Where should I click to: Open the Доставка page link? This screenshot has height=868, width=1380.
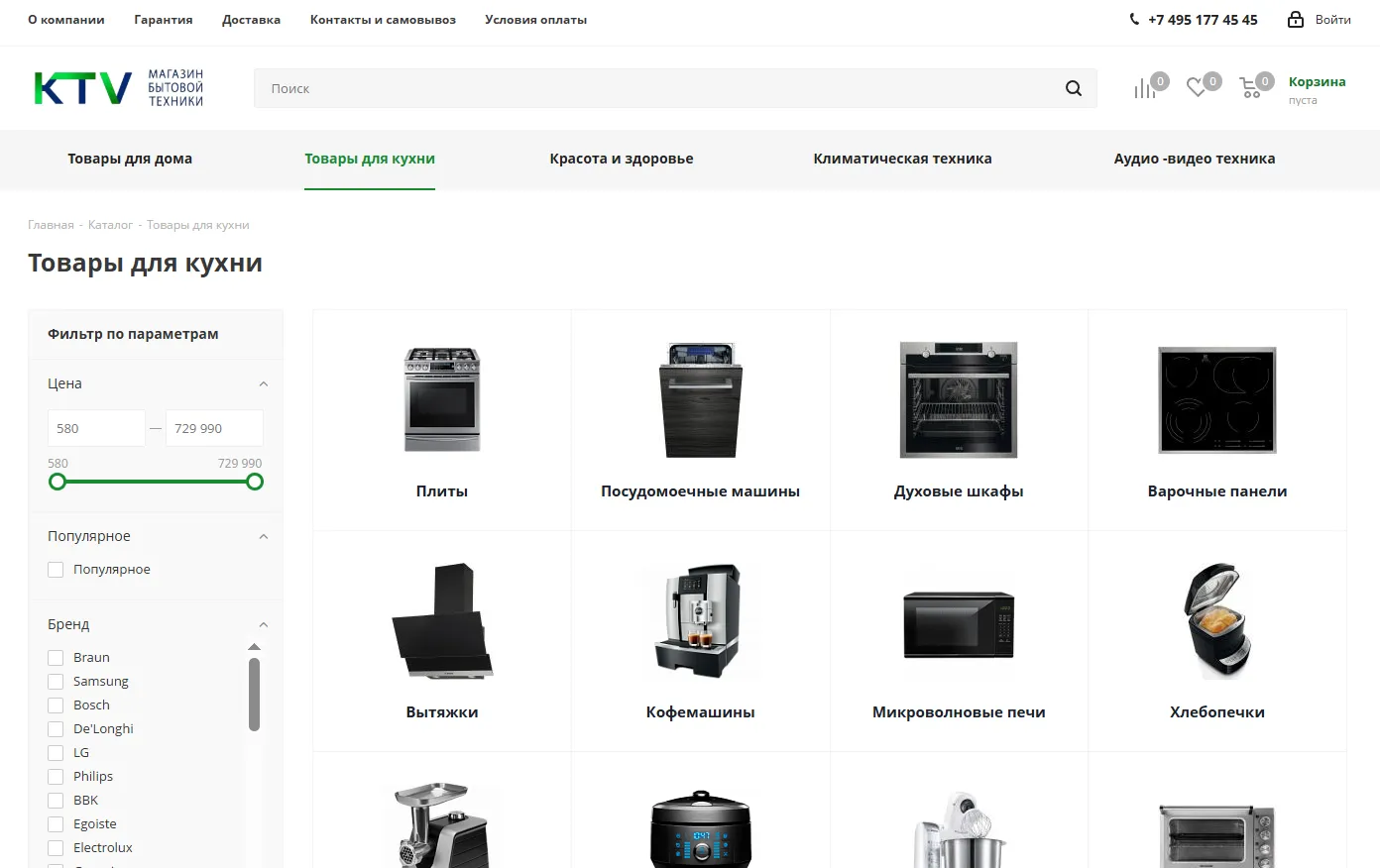point(251,20)
